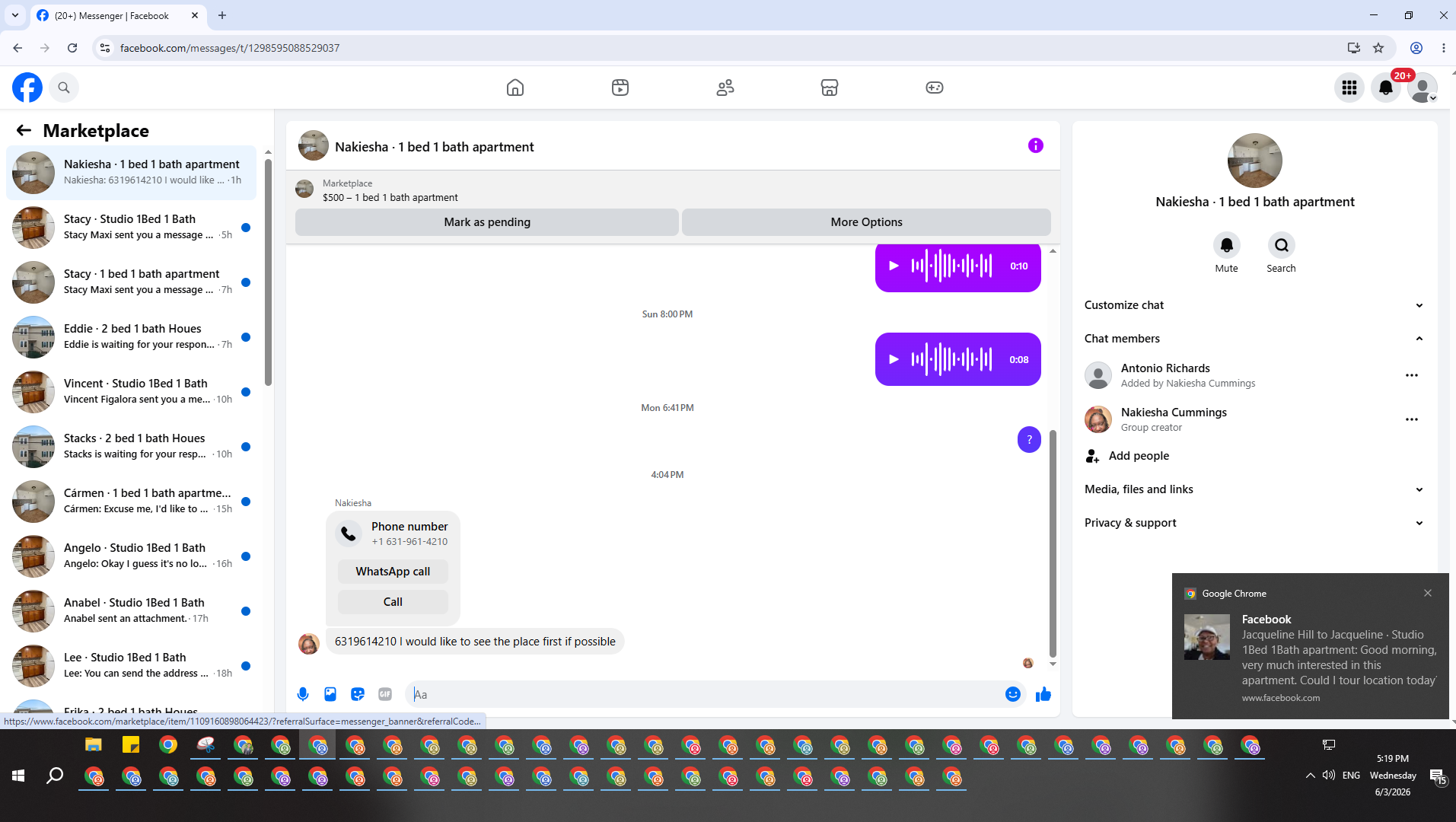Open the Facebook search icon

click(x=64, y=88)
